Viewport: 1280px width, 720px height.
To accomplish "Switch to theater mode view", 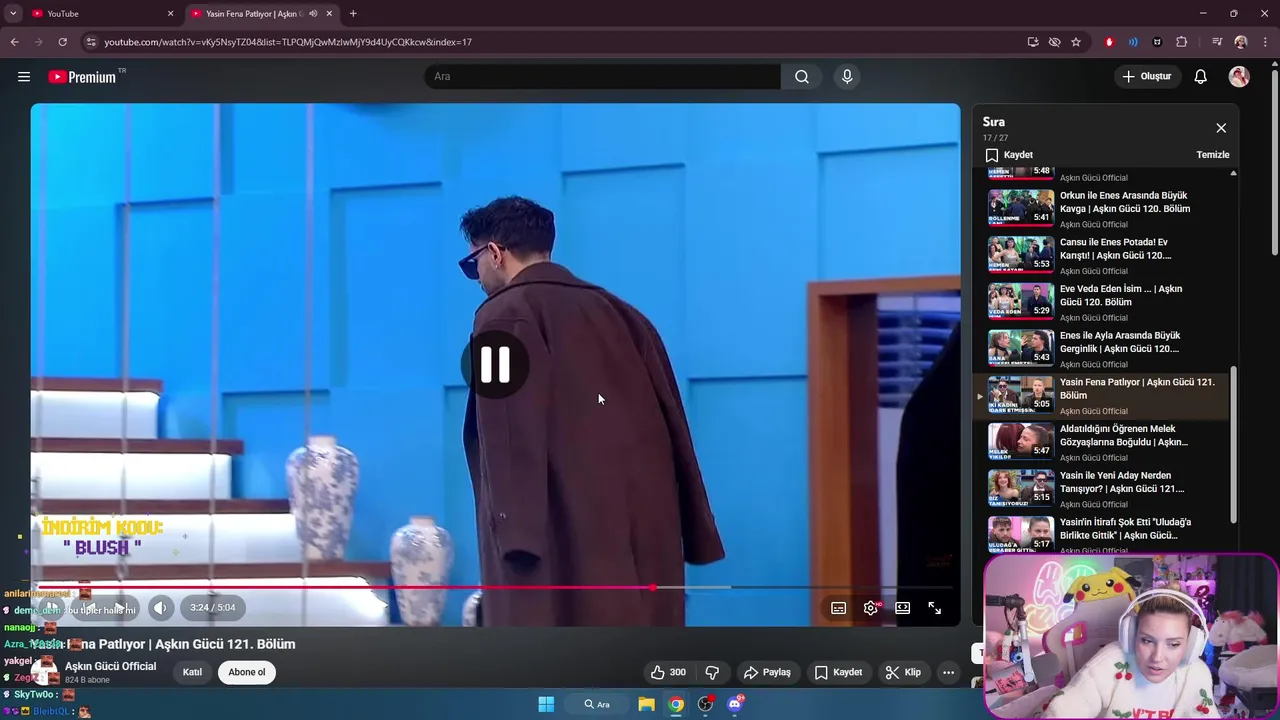I will (903, 608).
